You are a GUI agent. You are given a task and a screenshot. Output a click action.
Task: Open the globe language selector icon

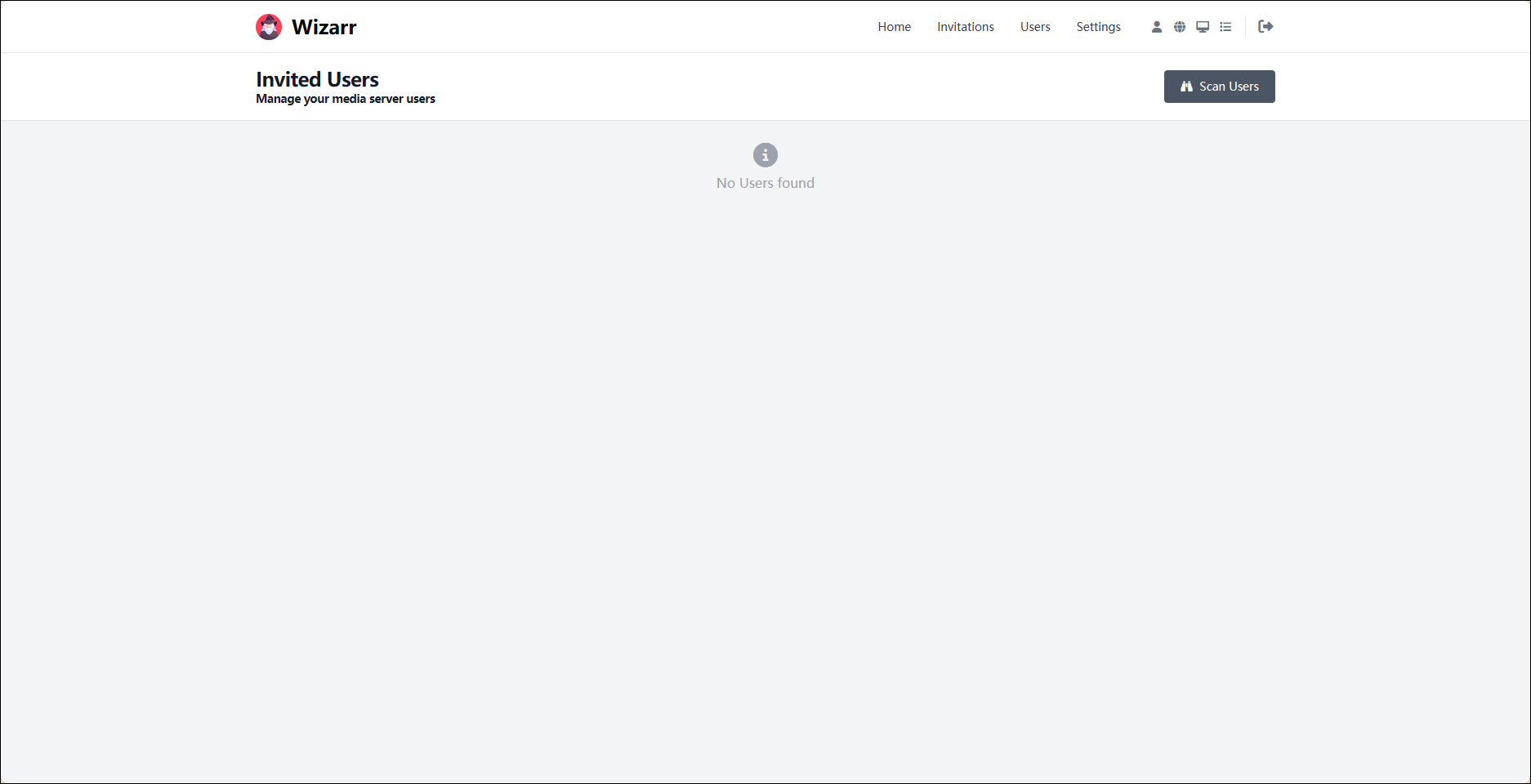[x=1180, y=27]
